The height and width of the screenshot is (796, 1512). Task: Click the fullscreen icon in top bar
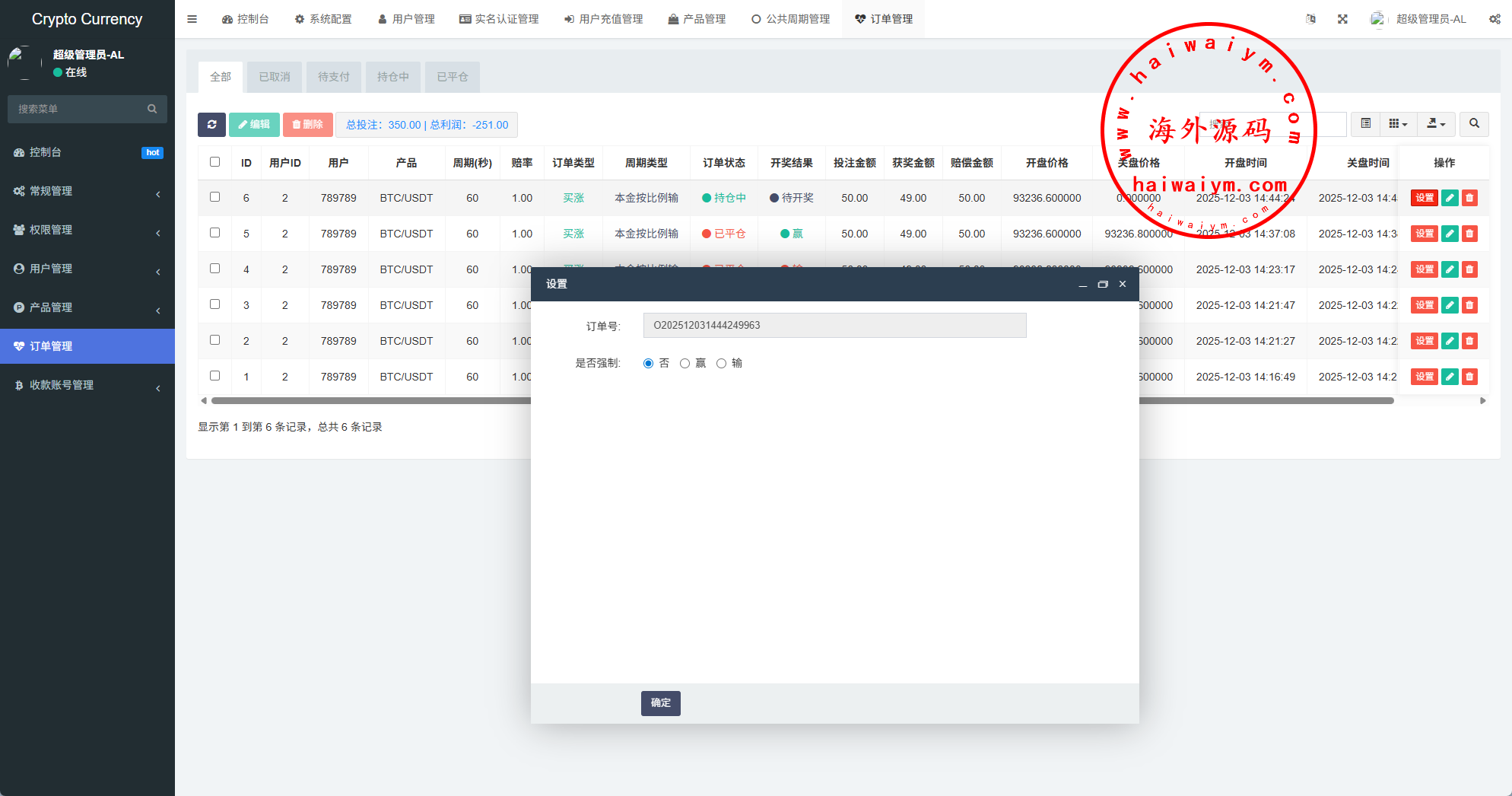[1342, 19]
